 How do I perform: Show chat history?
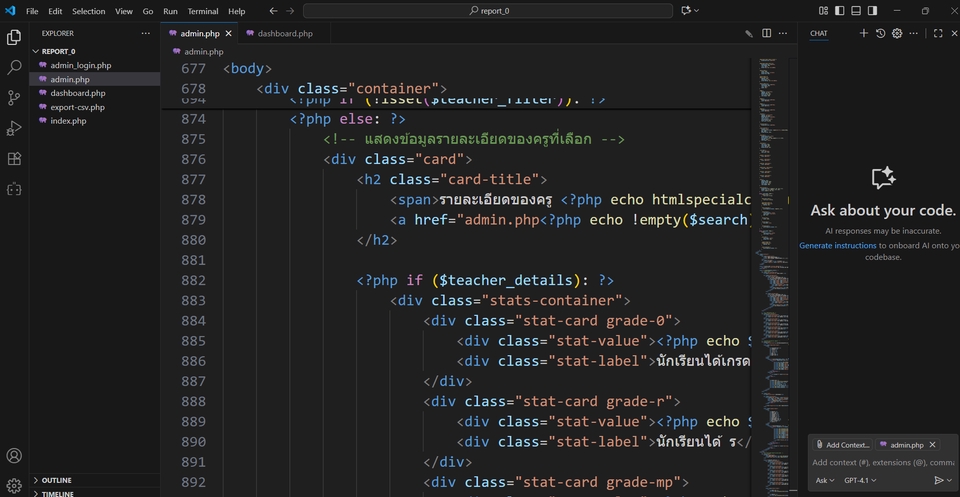click(880, 33)
